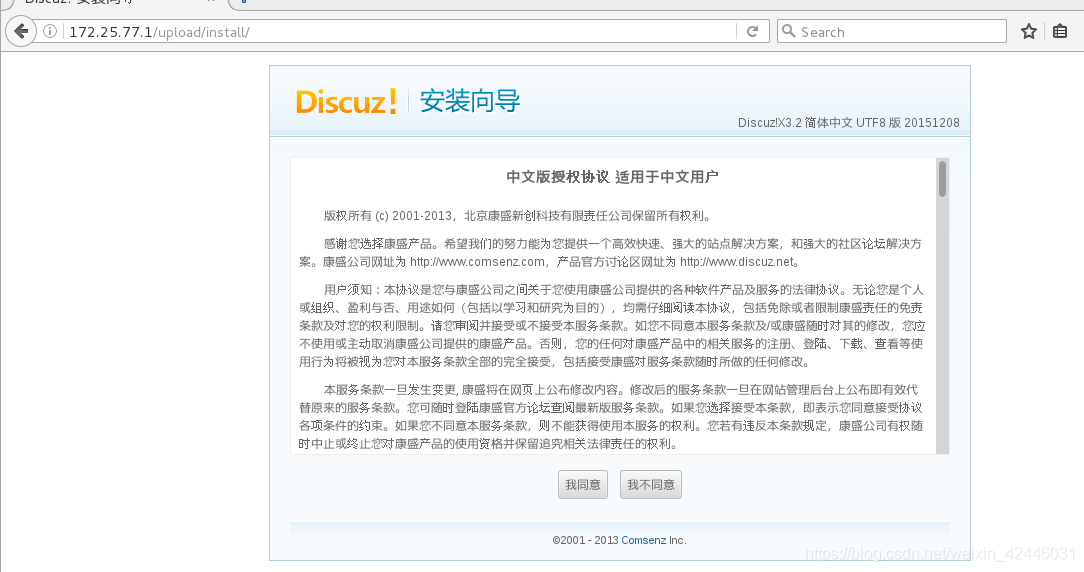Open the site information icon
The height and width of the screenshot is (572, 1084).
point(50,31)
